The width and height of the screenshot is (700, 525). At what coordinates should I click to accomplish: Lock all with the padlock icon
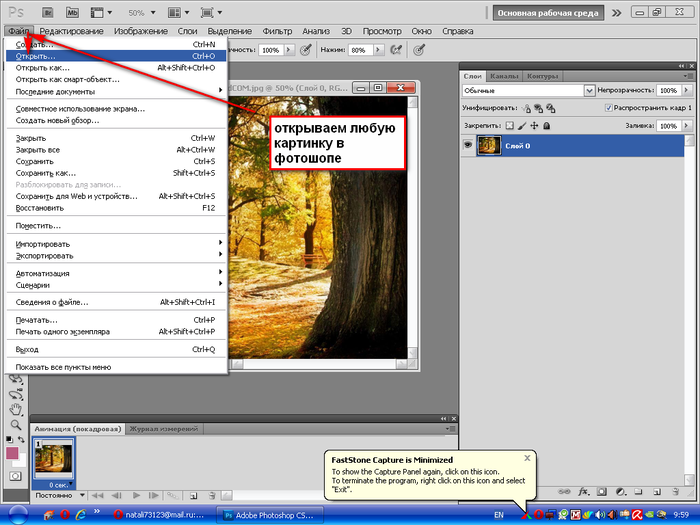pyautogui.click(x=546, y=125)
